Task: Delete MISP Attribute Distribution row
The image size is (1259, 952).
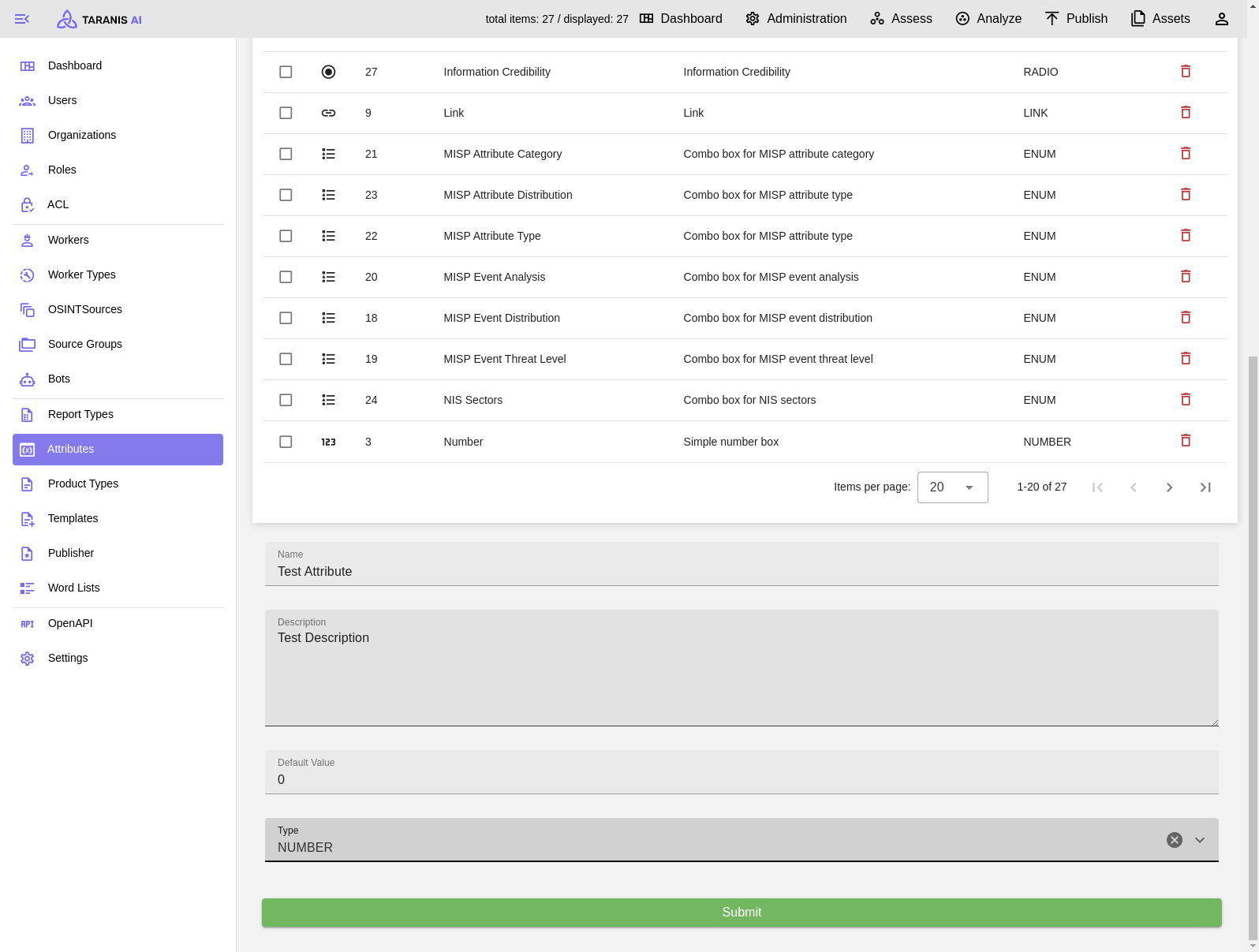Action: tap(1185, 195)
